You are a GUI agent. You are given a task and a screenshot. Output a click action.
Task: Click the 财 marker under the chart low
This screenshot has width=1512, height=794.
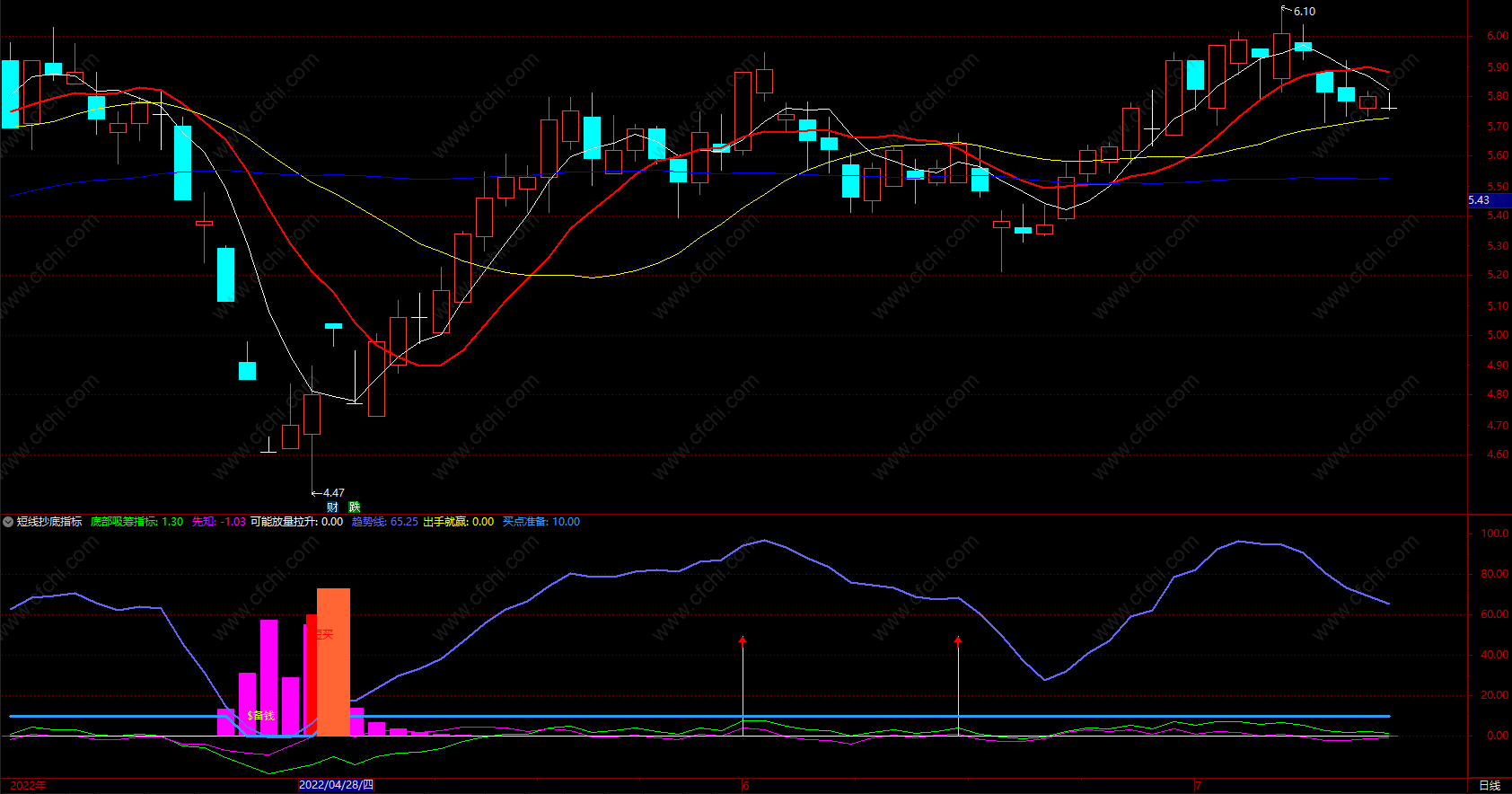pyautogui.click(x=333, y=507)
